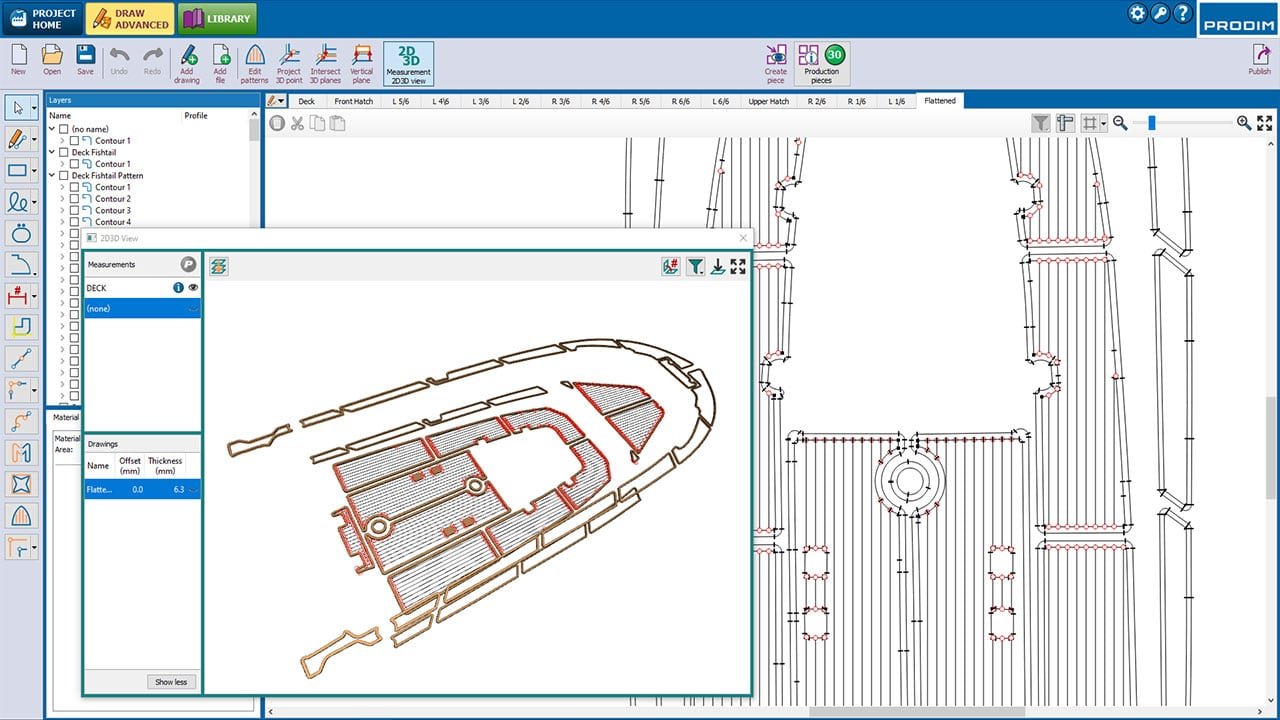Image resolution: width=1280 pixels, height=720 pixels.
Task: Switch to Front Hatch tab
Action: tap(352, 101)
